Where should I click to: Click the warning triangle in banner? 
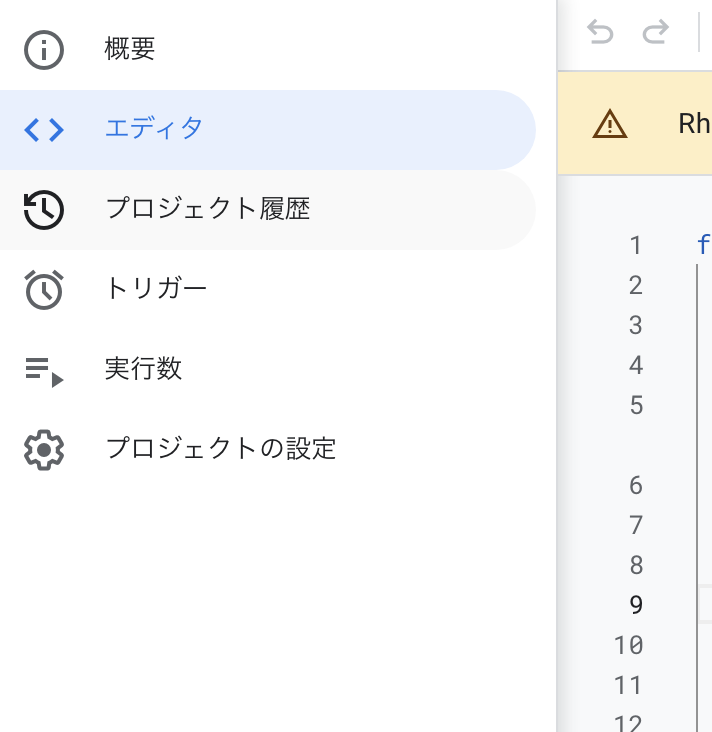click(x=609, y=124)
